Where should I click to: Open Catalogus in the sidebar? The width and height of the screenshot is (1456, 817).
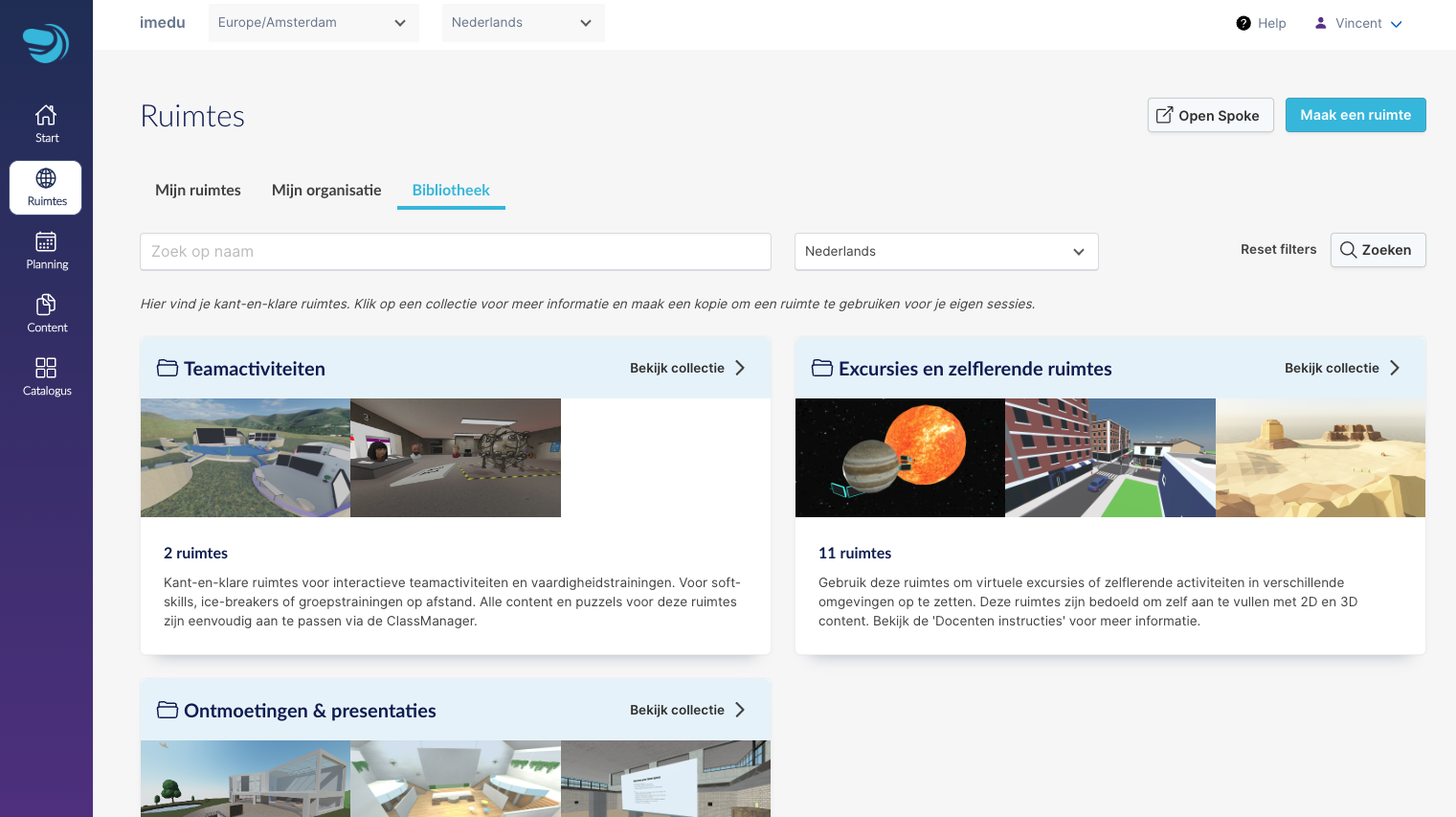[x=46, y=376]
